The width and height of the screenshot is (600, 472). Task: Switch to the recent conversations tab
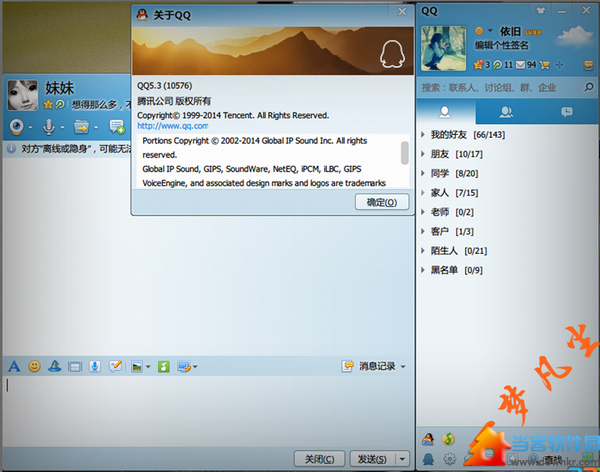tap(567, 112)
